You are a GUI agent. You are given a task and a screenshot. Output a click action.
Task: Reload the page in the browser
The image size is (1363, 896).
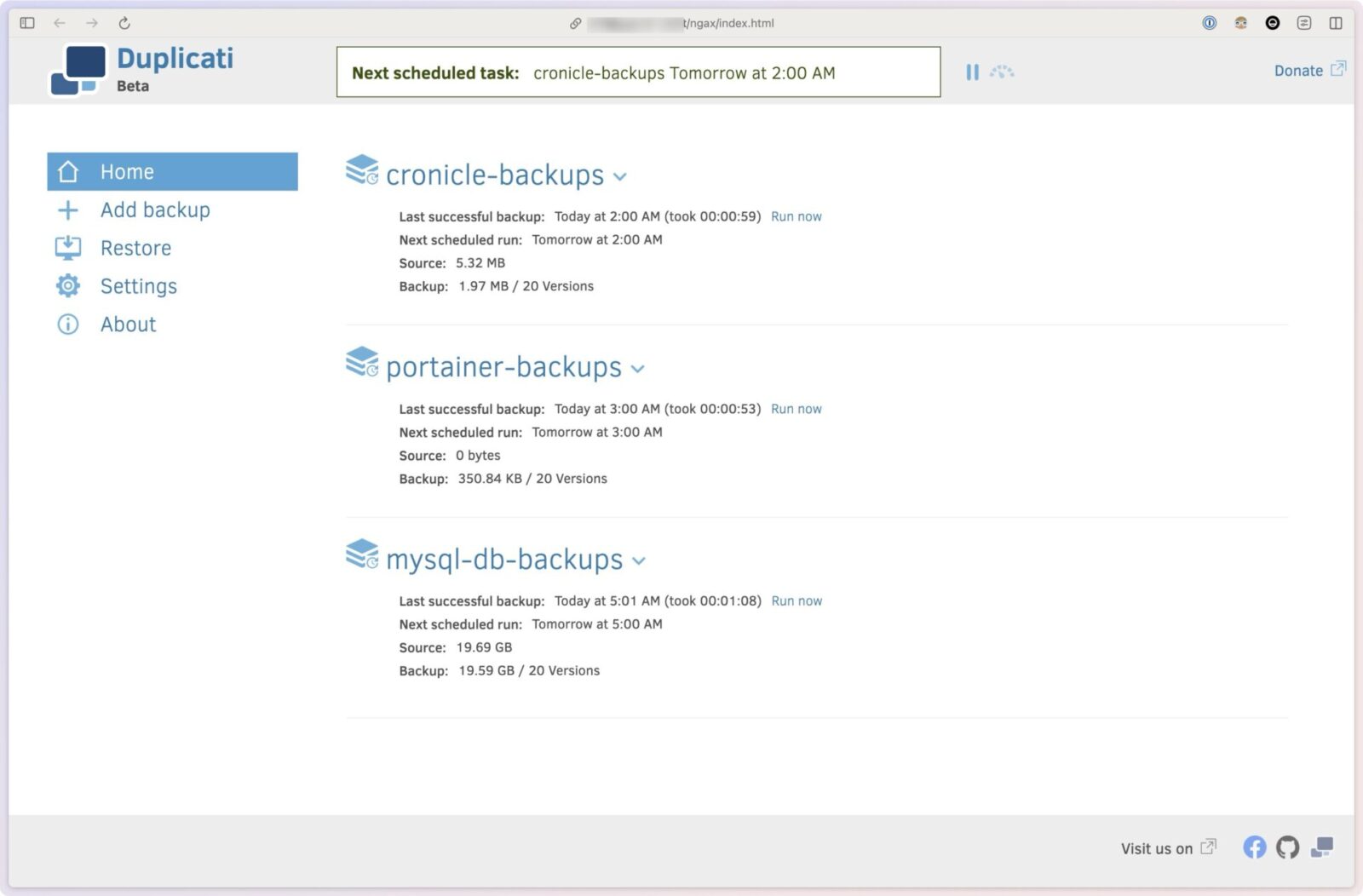124,23
